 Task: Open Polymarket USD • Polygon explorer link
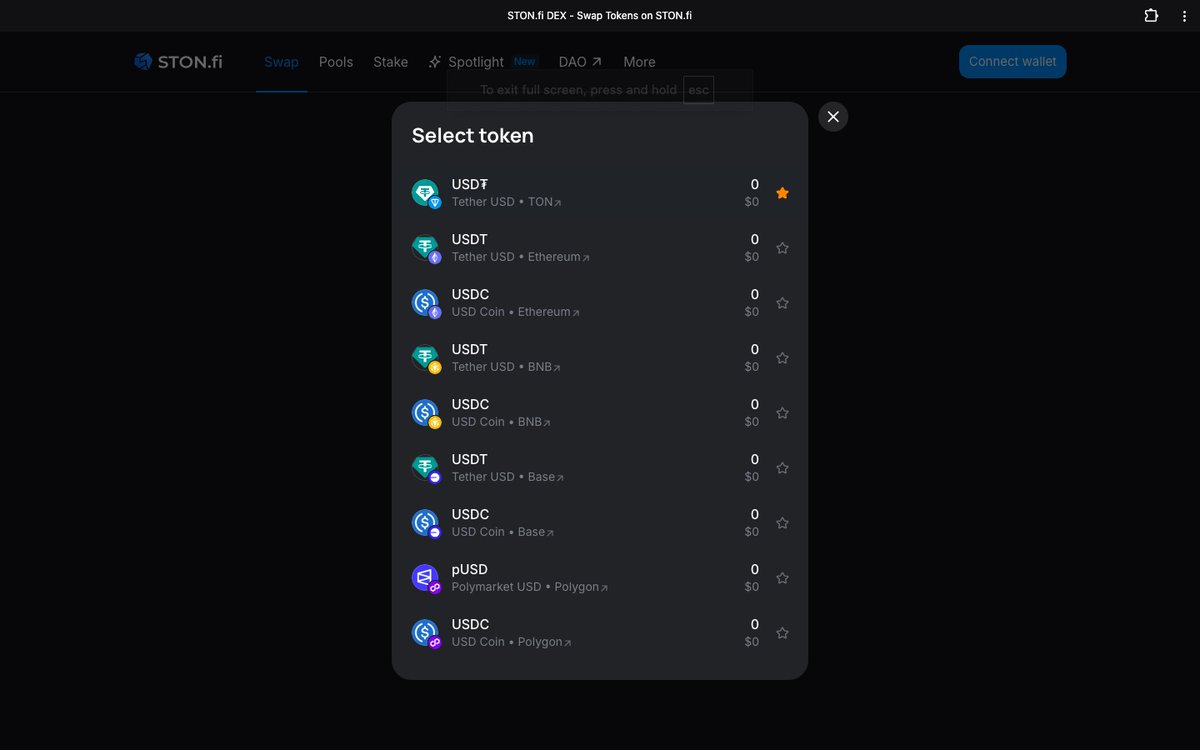530,587
